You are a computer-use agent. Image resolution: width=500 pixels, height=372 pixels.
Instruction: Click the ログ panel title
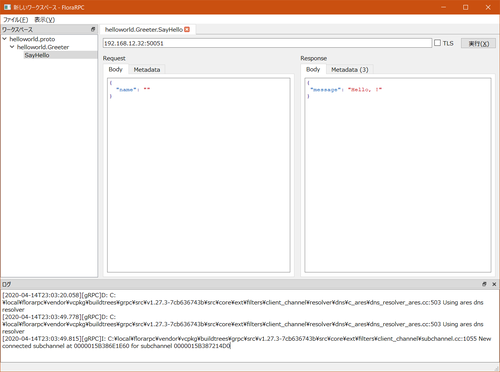tap(7, 284)
